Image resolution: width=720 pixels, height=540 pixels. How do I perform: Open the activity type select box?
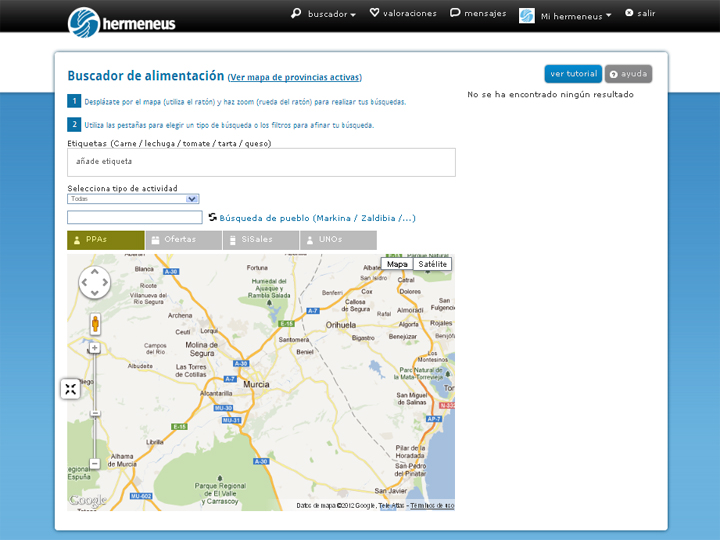click(x=133, y=199)
